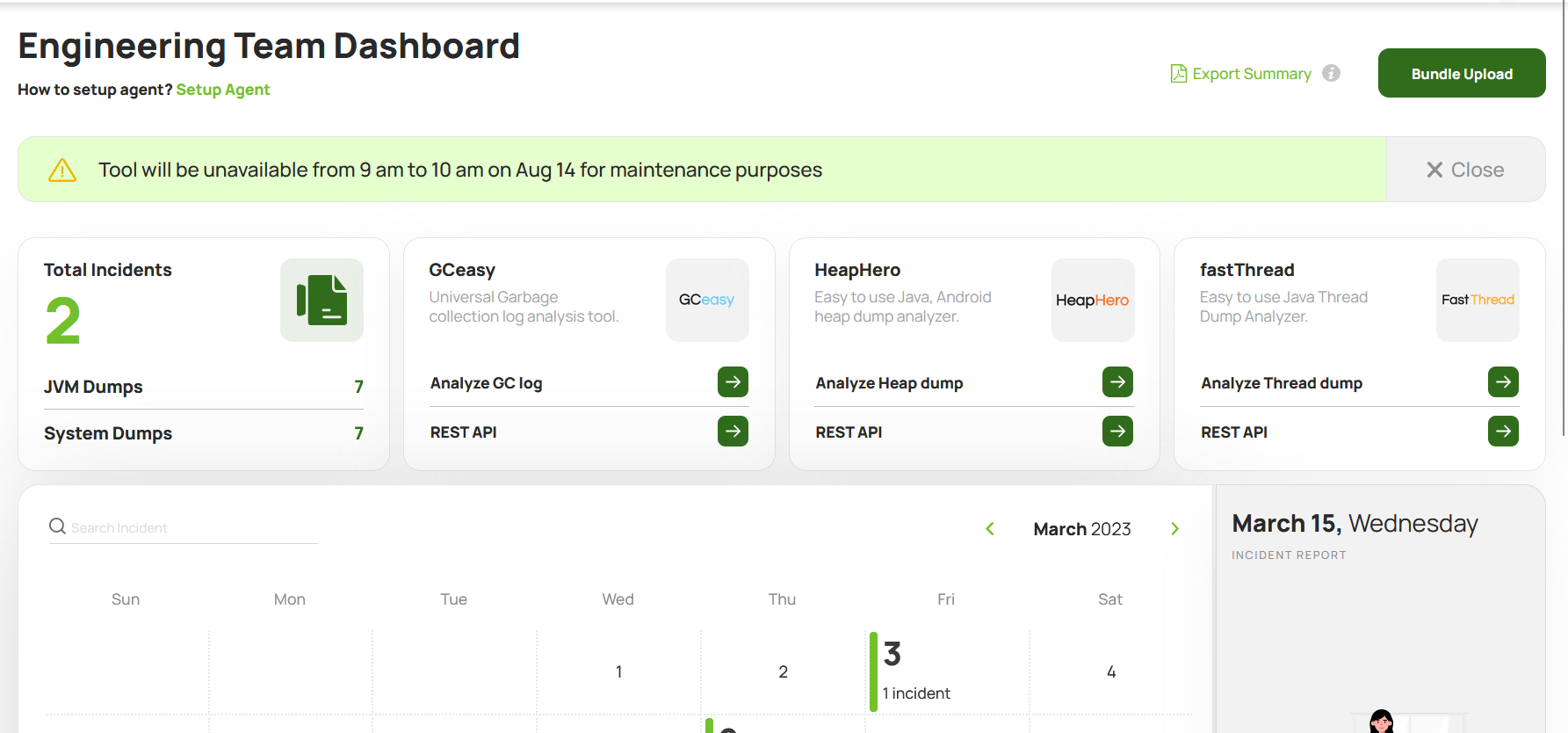Open the Setup Agent link

pyautogui.click(x=223, y=90)
